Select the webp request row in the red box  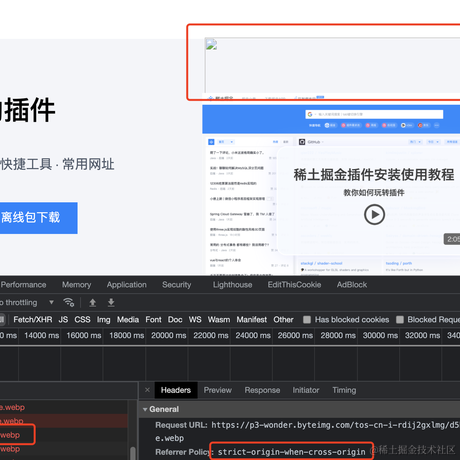click(x=63, y=435)
